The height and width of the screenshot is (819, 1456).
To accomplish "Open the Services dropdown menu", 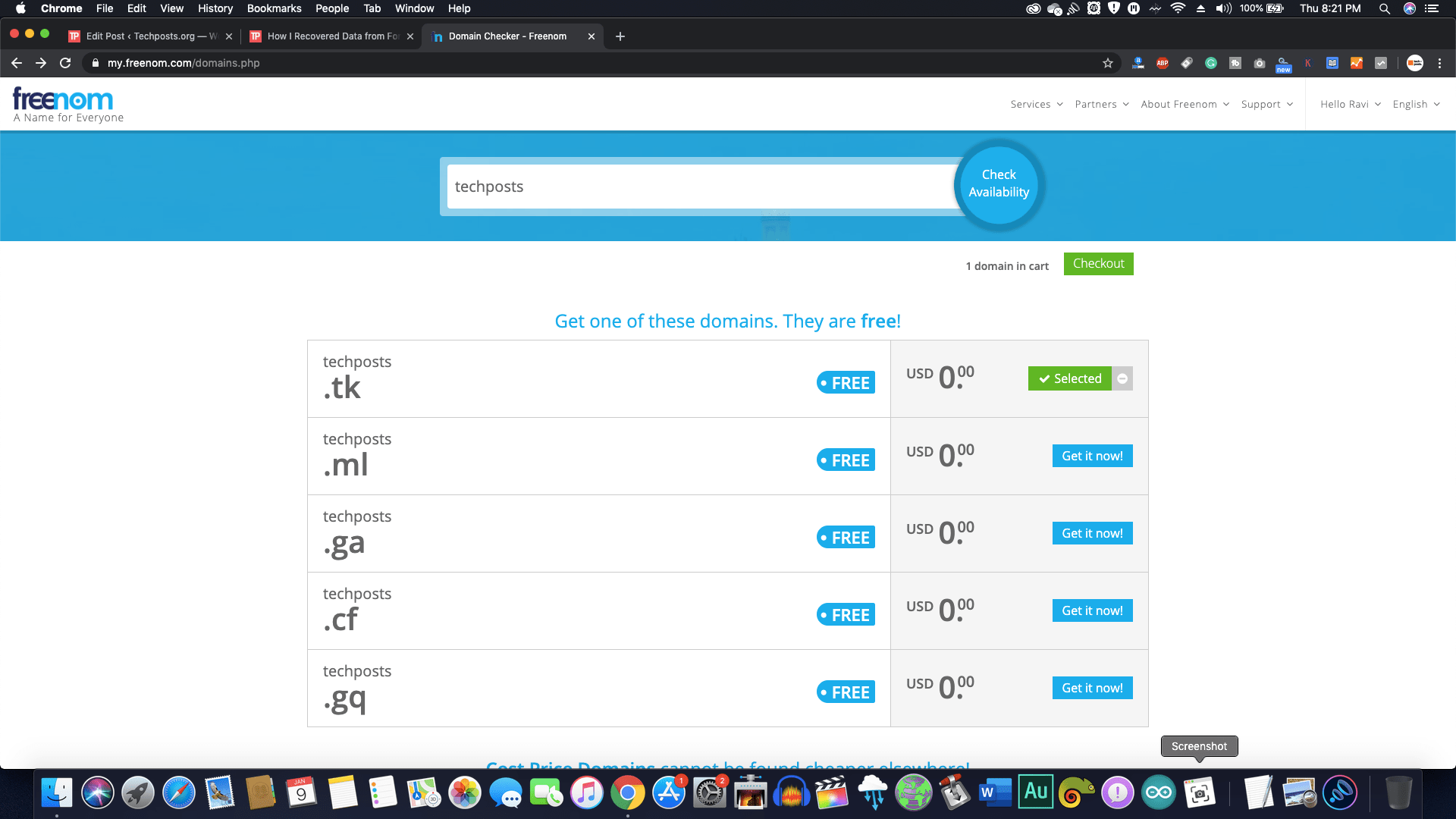I will point(1037,104).
